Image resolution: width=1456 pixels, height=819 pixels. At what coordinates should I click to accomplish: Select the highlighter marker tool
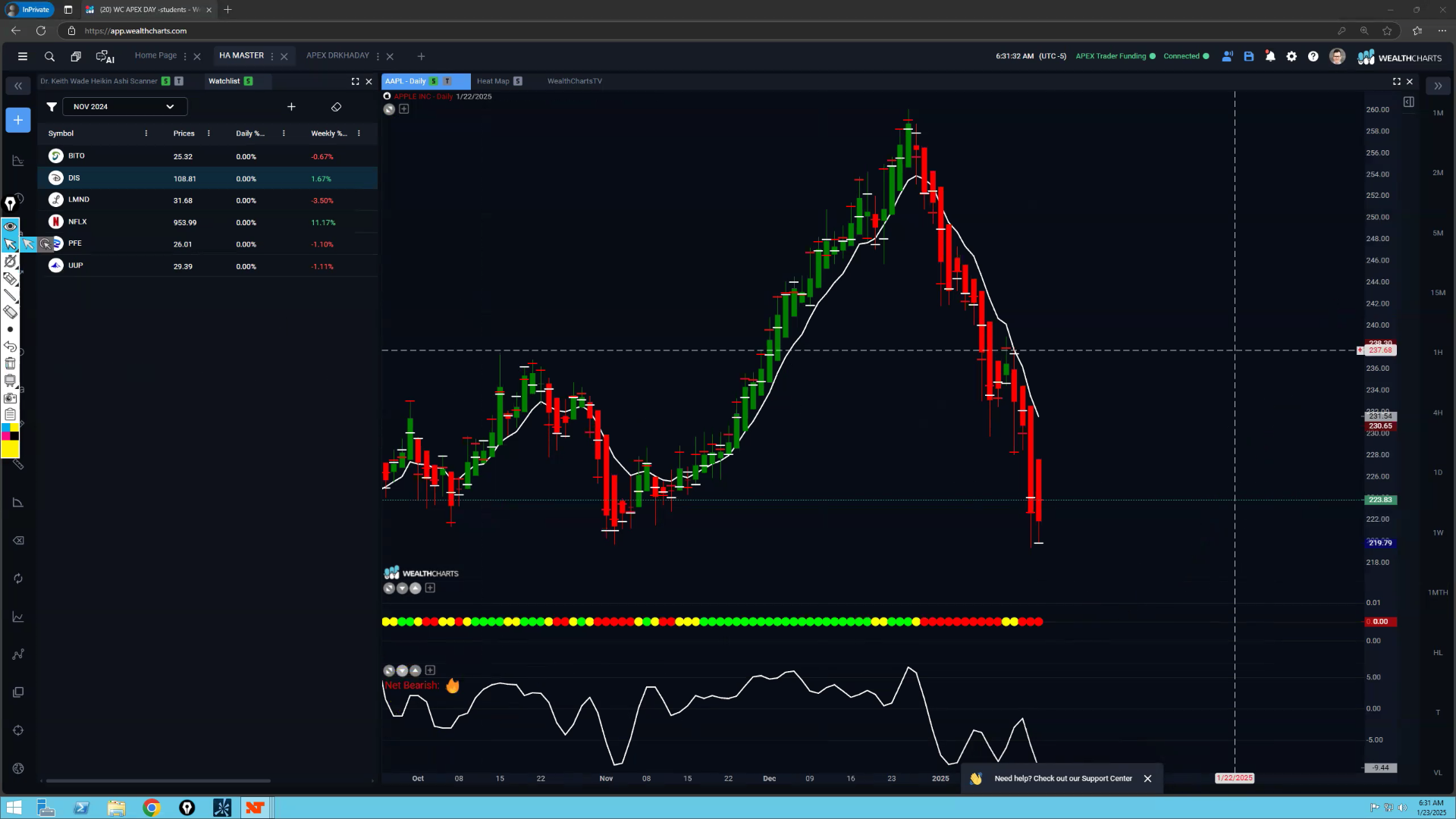pyautogui.click(x=10, y=279)
